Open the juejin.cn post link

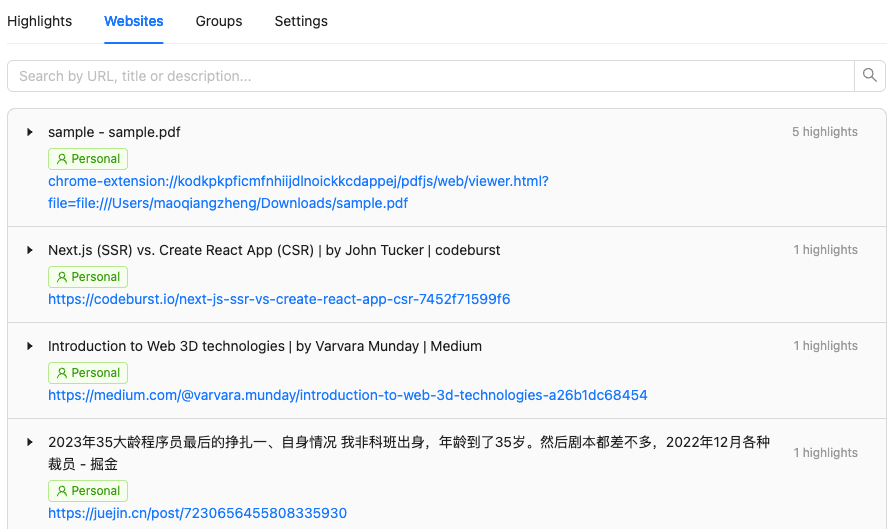[x=197, y=513]
